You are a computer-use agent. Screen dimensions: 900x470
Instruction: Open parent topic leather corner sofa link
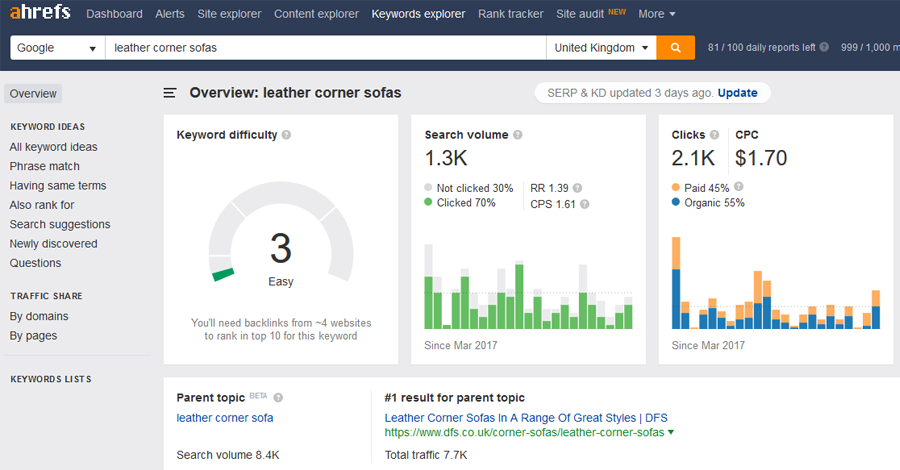[x=225, y=418]
